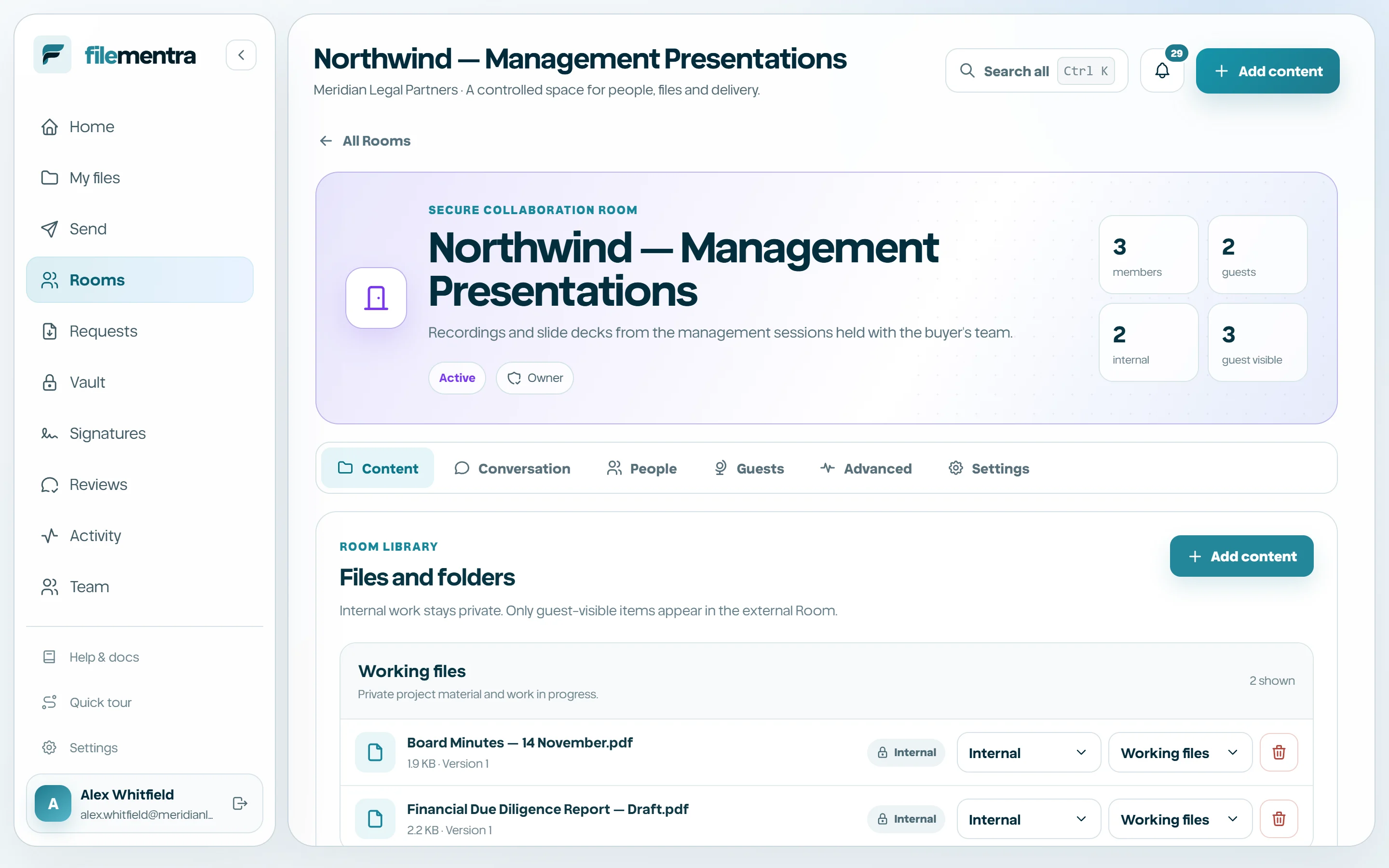
Task: Click the Owner role badge
Action: (x=534, y=378)
